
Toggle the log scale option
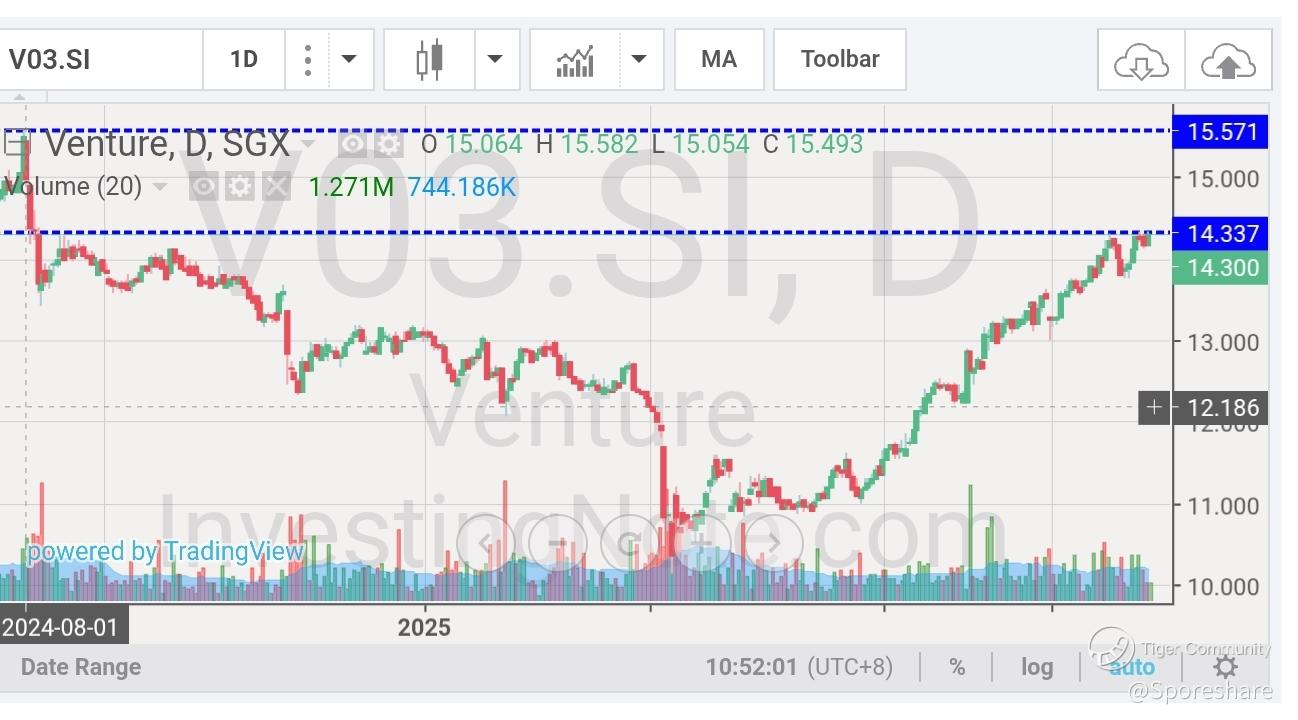(1037, 667)
